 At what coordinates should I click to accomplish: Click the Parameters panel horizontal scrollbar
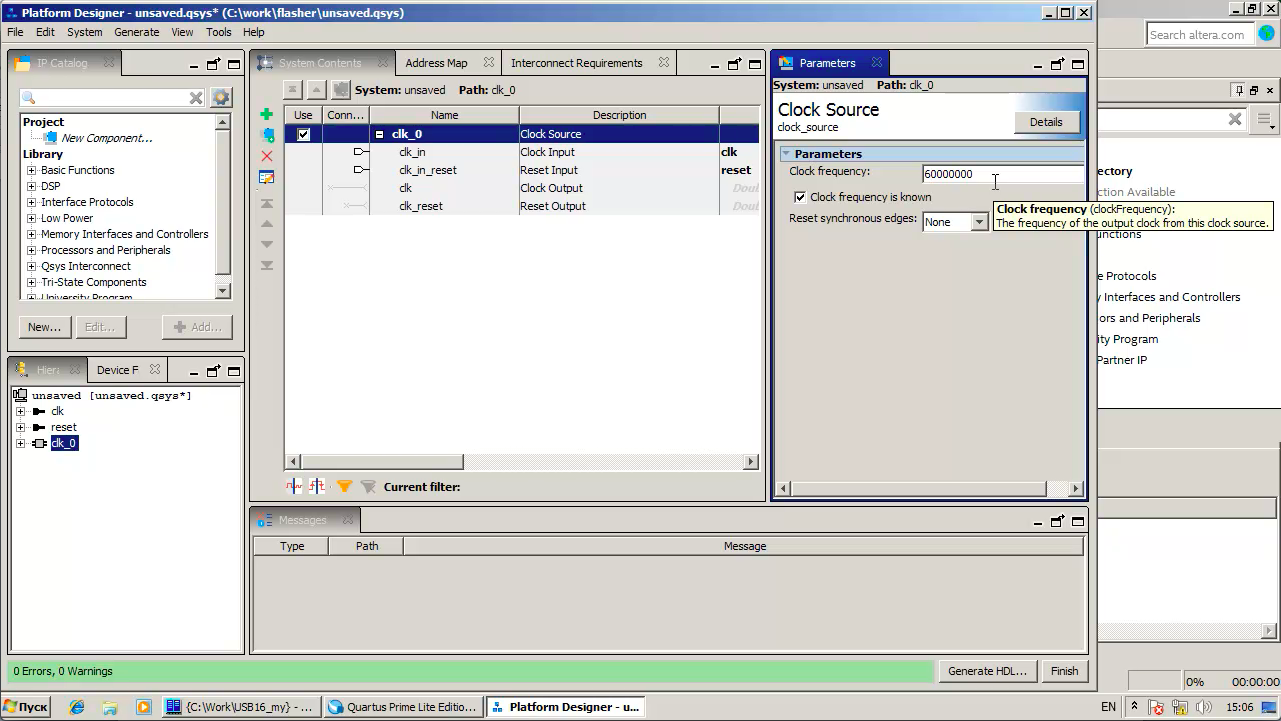[x=920, y=489]
